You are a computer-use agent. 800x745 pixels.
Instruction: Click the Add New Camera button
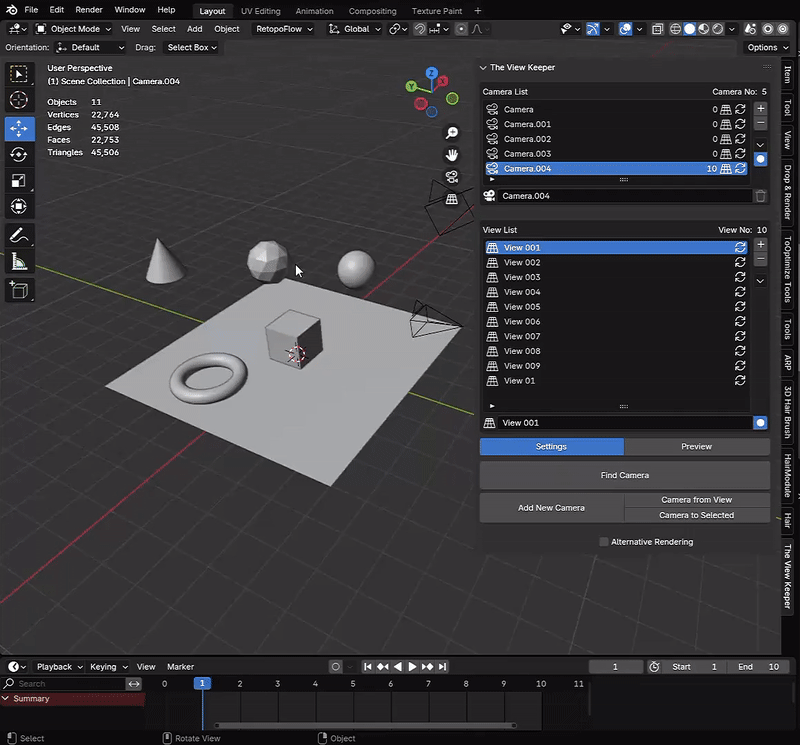point(552,508)
